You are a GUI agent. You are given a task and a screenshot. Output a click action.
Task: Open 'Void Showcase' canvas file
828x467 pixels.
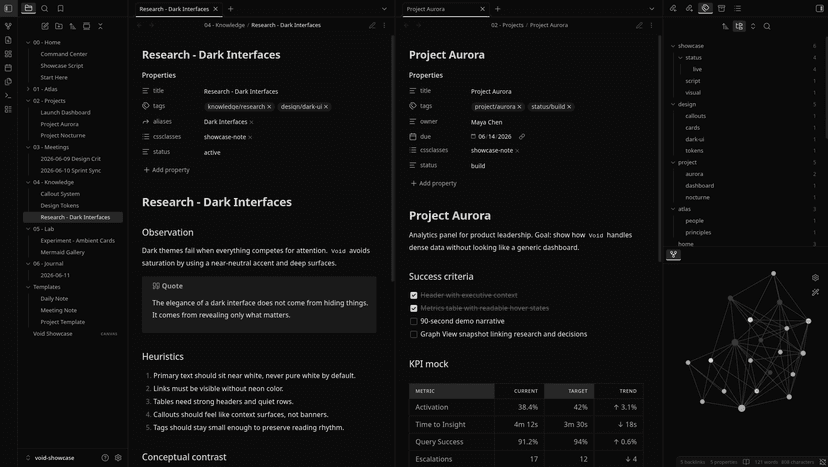[x=53, y=334]
